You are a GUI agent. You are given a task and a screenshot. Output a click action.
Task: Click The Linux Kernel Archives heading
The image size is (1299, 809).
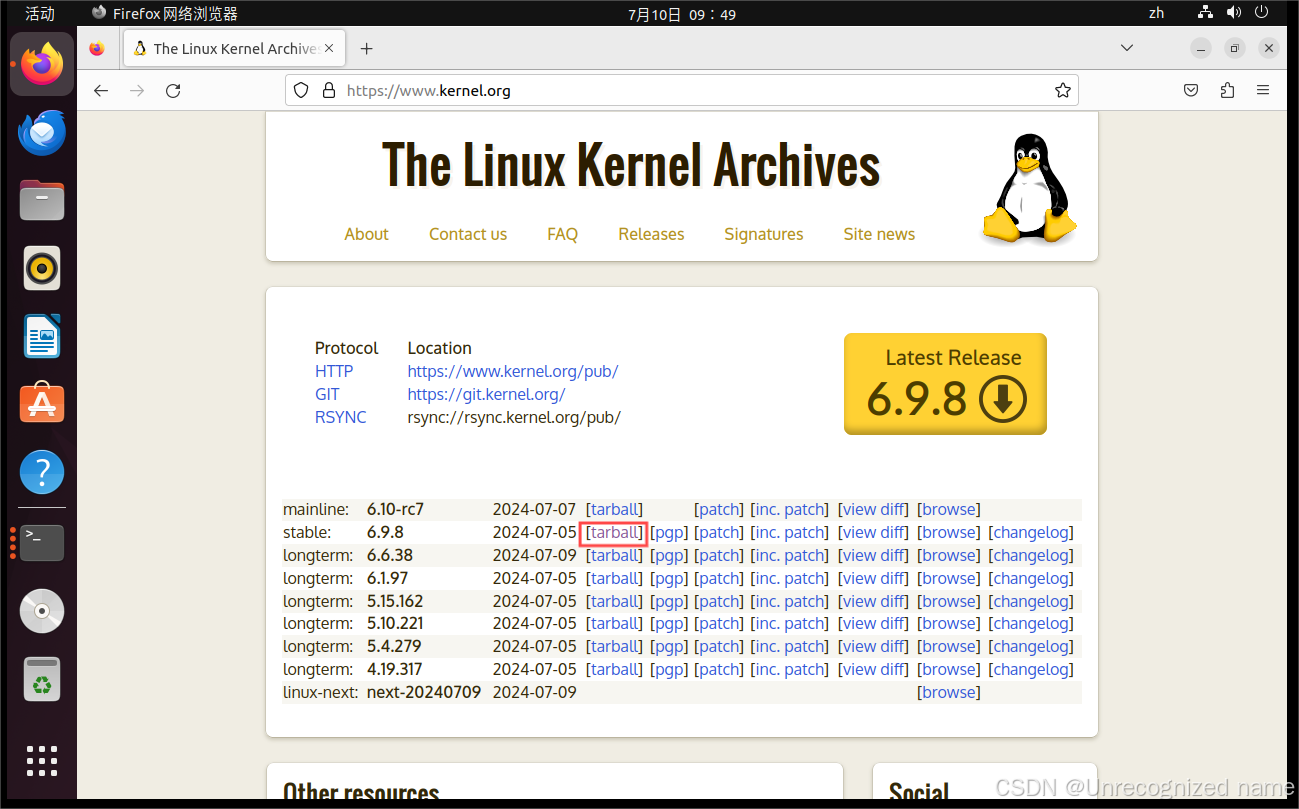(631, 165)
